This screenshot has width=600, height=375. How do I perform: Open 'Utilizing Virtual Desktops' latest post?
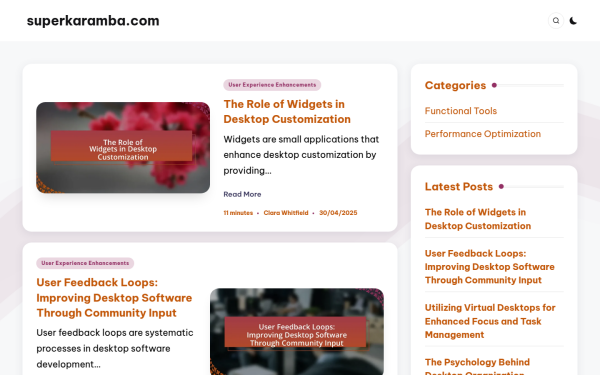pos(490,321)
